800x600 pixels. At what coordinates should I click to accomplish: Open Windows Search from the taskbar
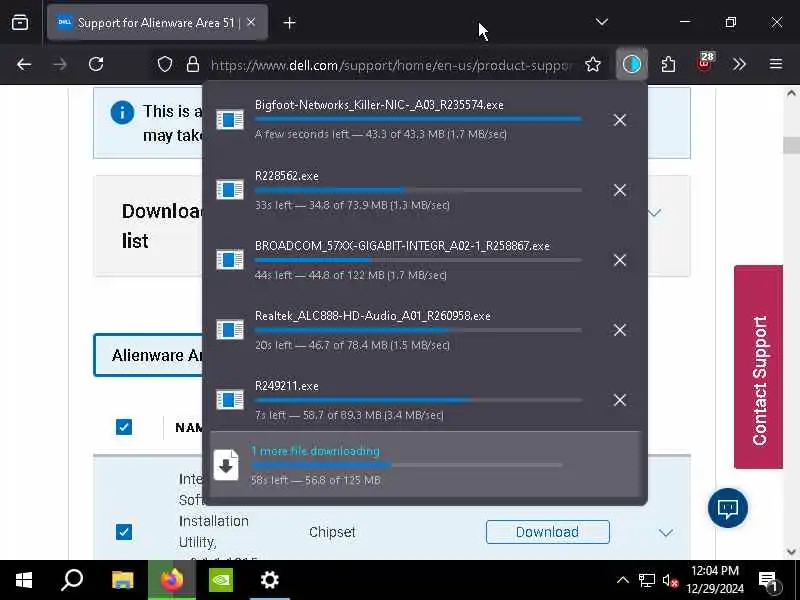[72, 580]
